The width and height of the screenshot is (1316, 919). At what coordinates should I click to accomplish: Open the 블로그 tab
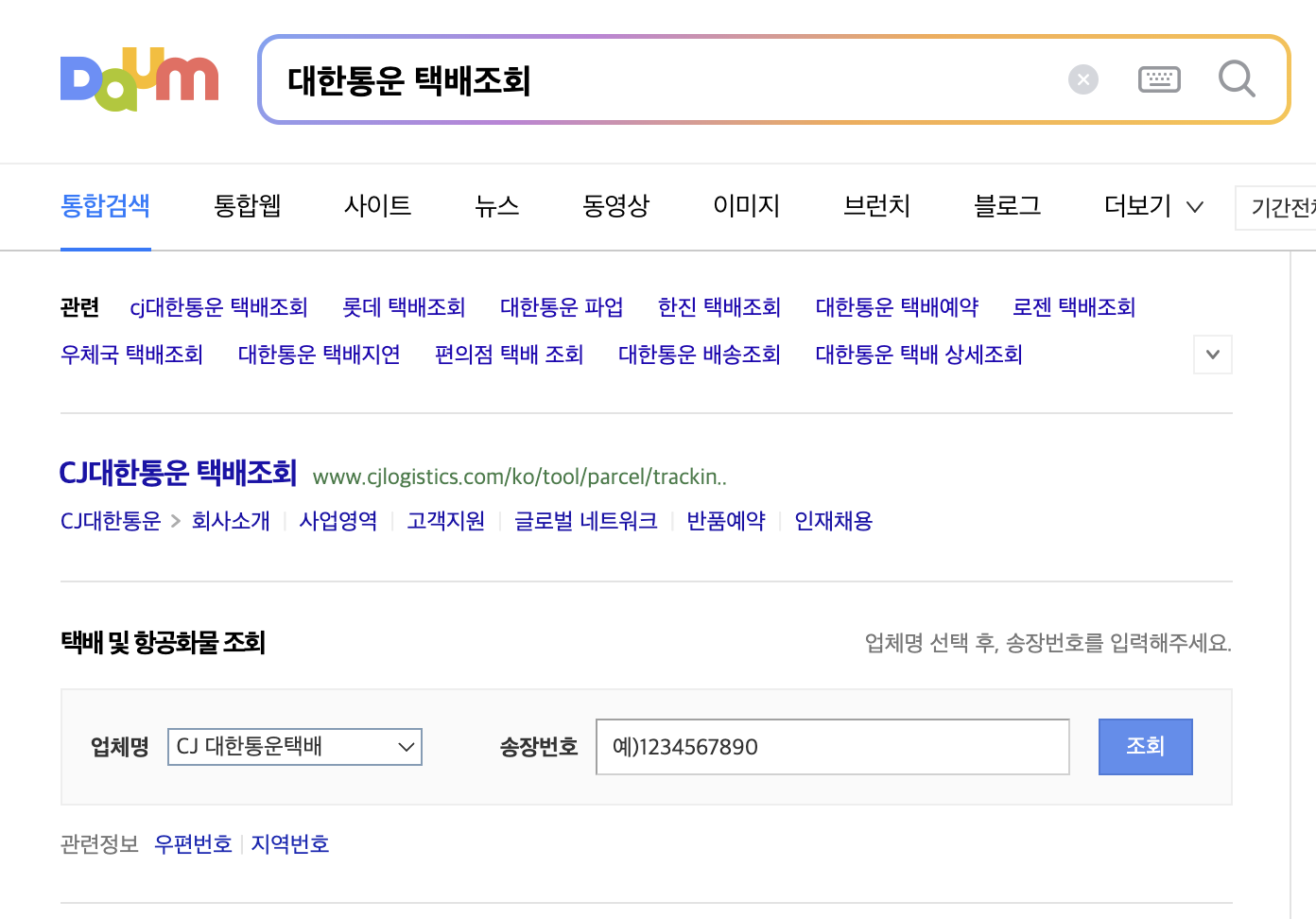click(1008, 206)
